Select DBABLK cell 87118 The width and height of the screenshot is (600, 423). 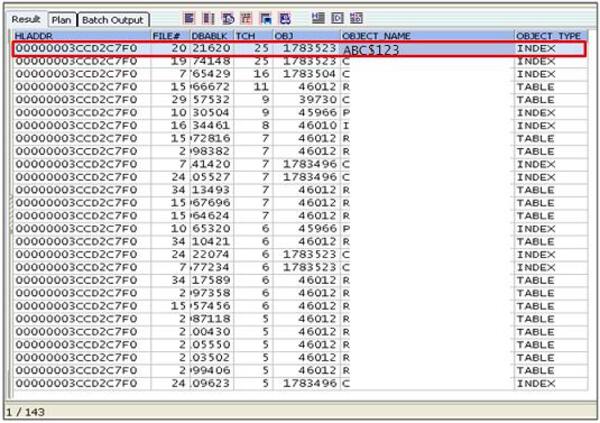pyautogui.click(x=212, y=319)
